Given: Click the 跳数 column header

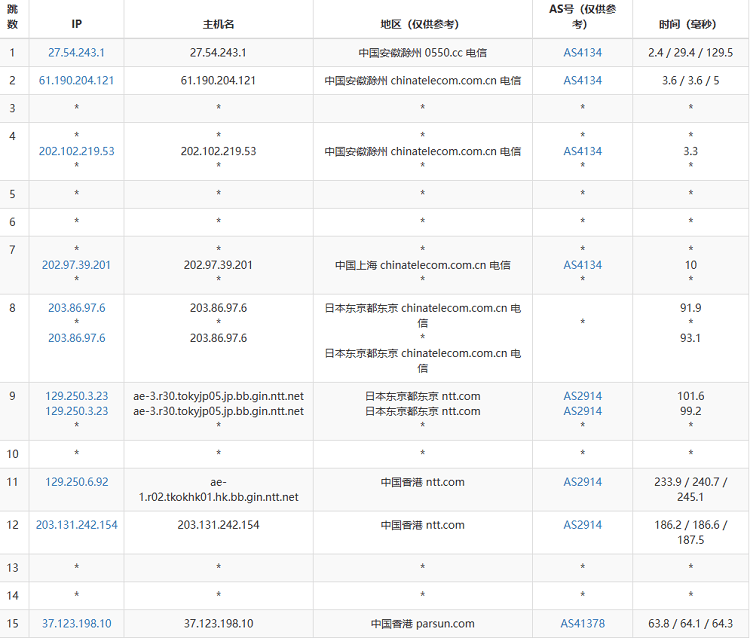Looking at the screenshot, I should (x=13, y=17).
